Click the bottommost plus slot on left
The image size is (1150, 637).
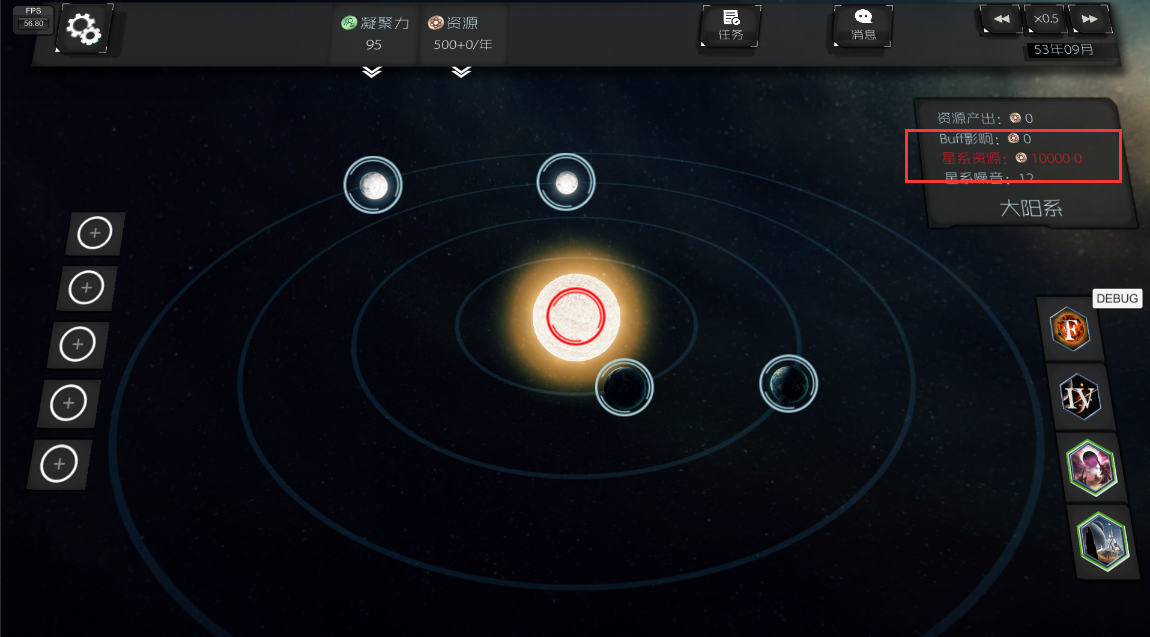[x=59, y=464]
